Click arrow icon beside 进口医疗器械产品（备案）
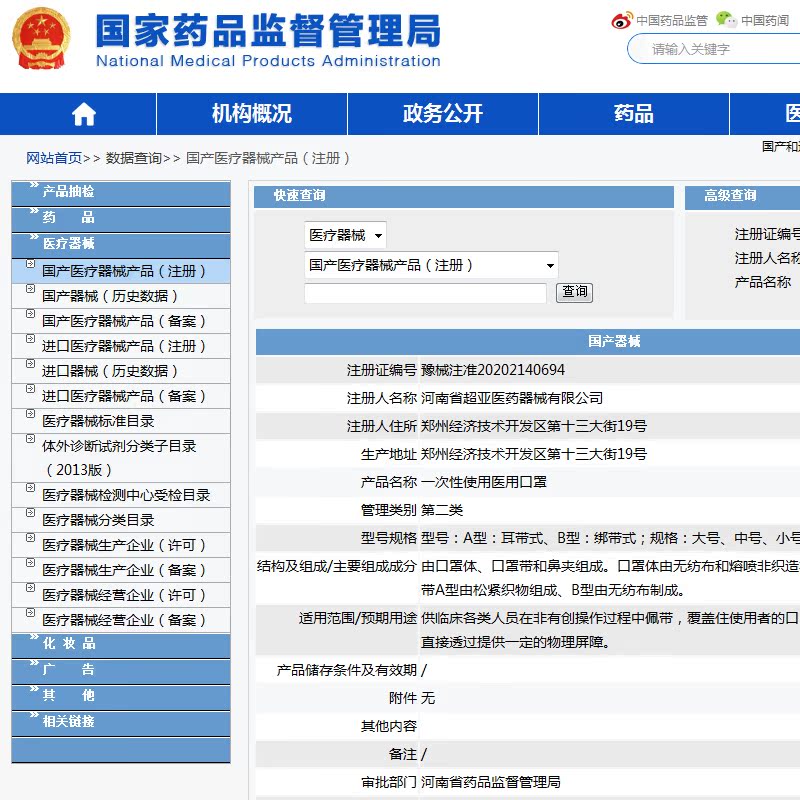Image resolution: width=800 pixels, height=800 pixels. (x=31, y=389)
